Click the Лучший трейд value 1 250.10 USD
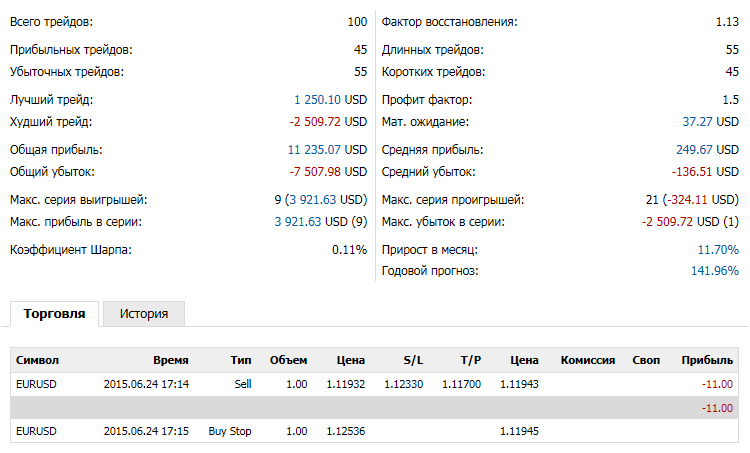Image resolution: width=750 pixels, height=453 pixels. click(x=331, y=100)
